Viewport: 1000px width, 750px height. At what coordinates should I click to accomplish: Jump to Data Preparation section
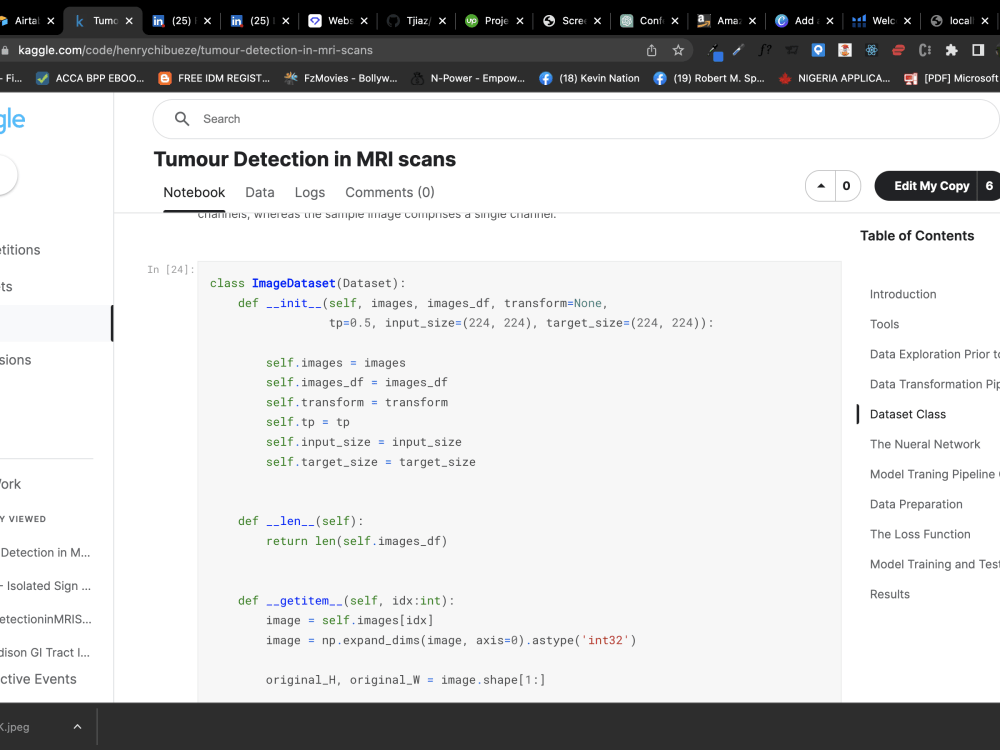916,504
